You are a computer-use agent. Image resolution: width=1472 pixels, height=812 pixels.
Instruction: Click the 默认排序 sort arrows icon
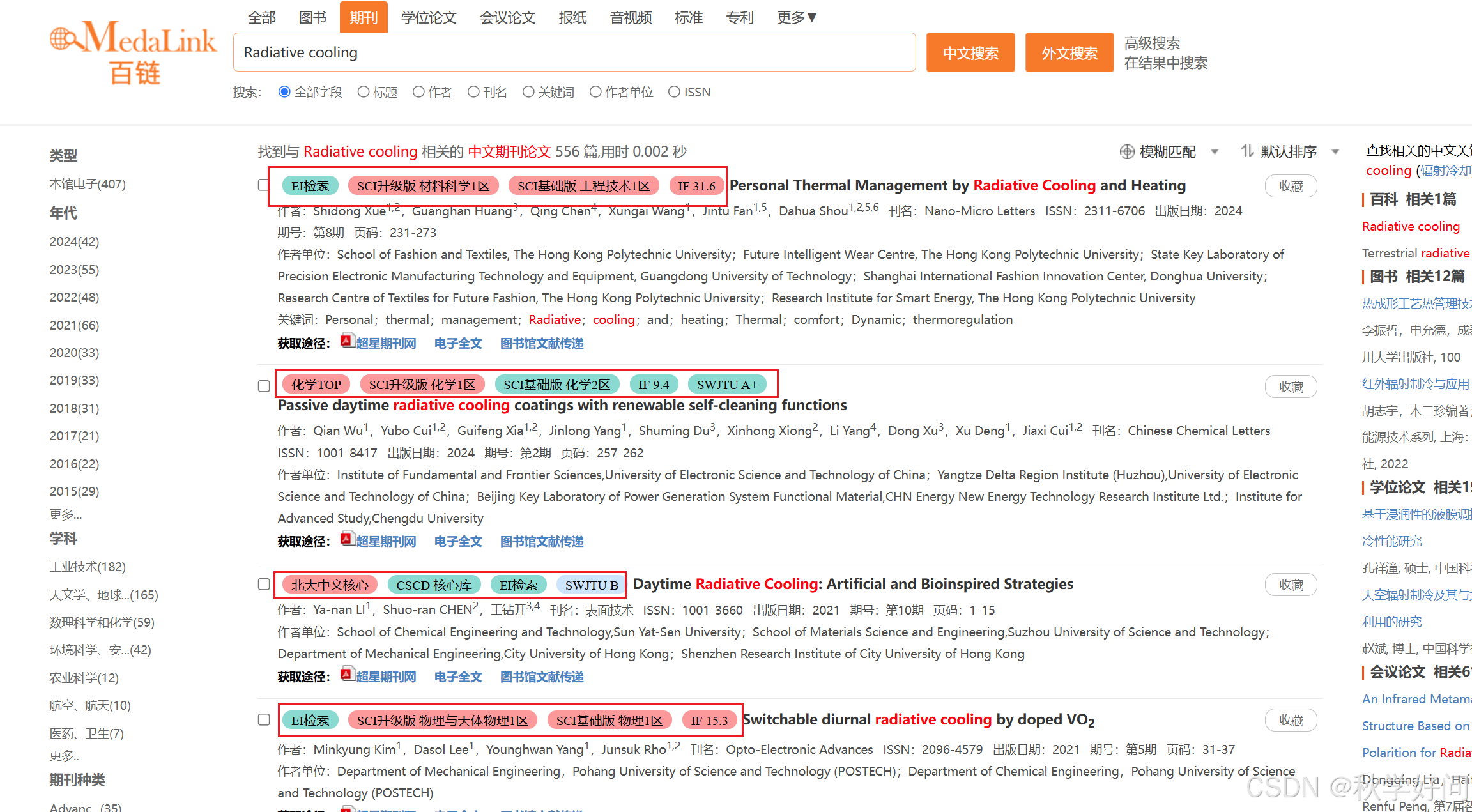tap(1247, 152)
